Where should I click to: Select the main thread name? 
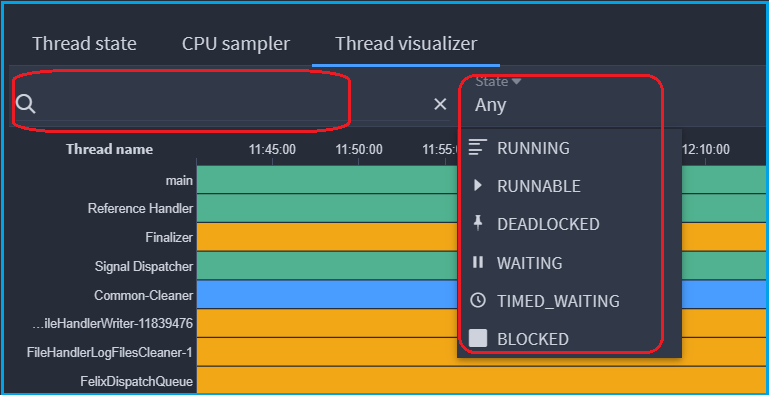pos(179,180)
